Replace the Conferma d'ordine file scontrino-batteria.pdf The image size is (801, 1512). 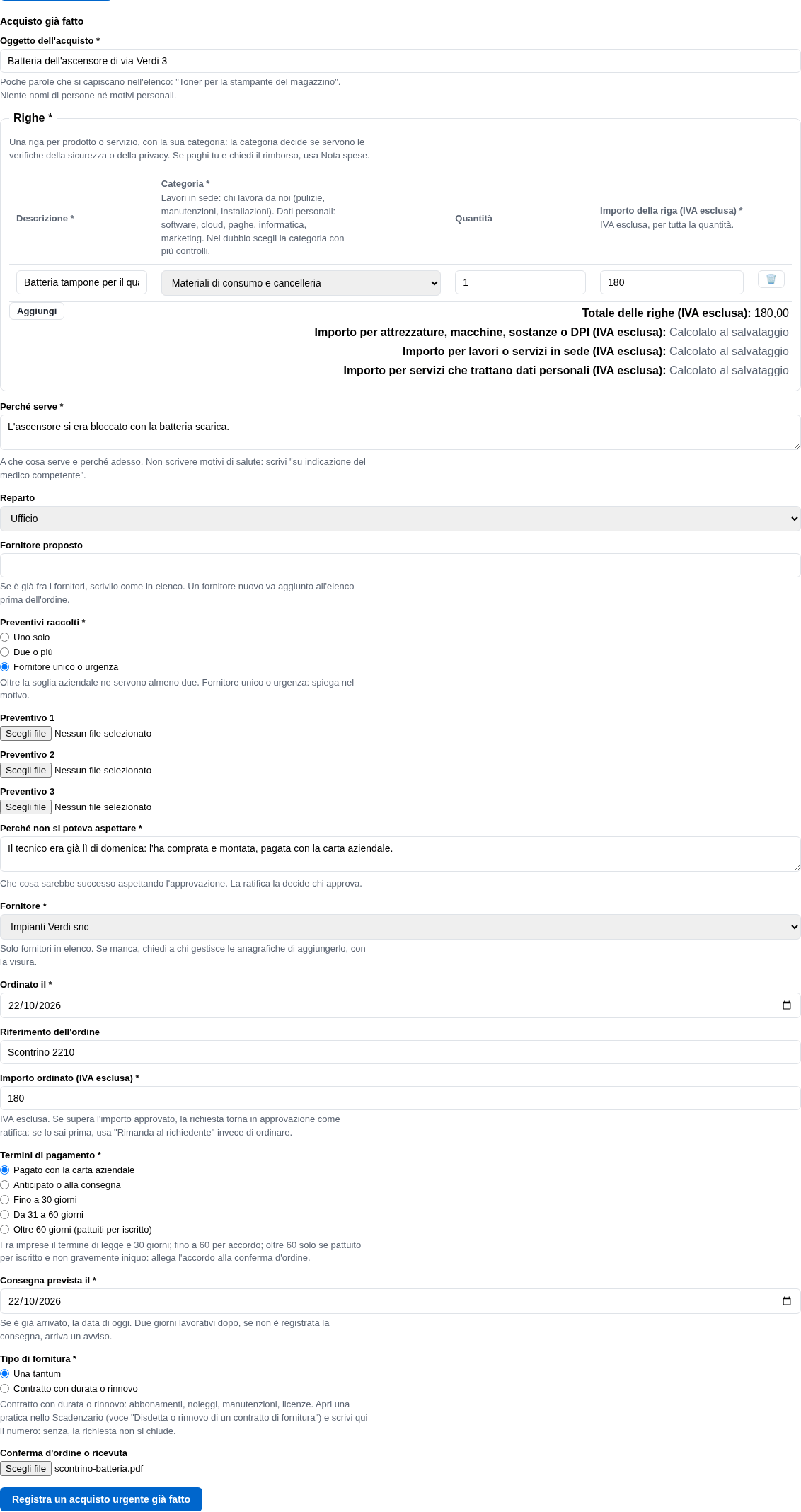pyautogui.click(x=26, y=1469)
